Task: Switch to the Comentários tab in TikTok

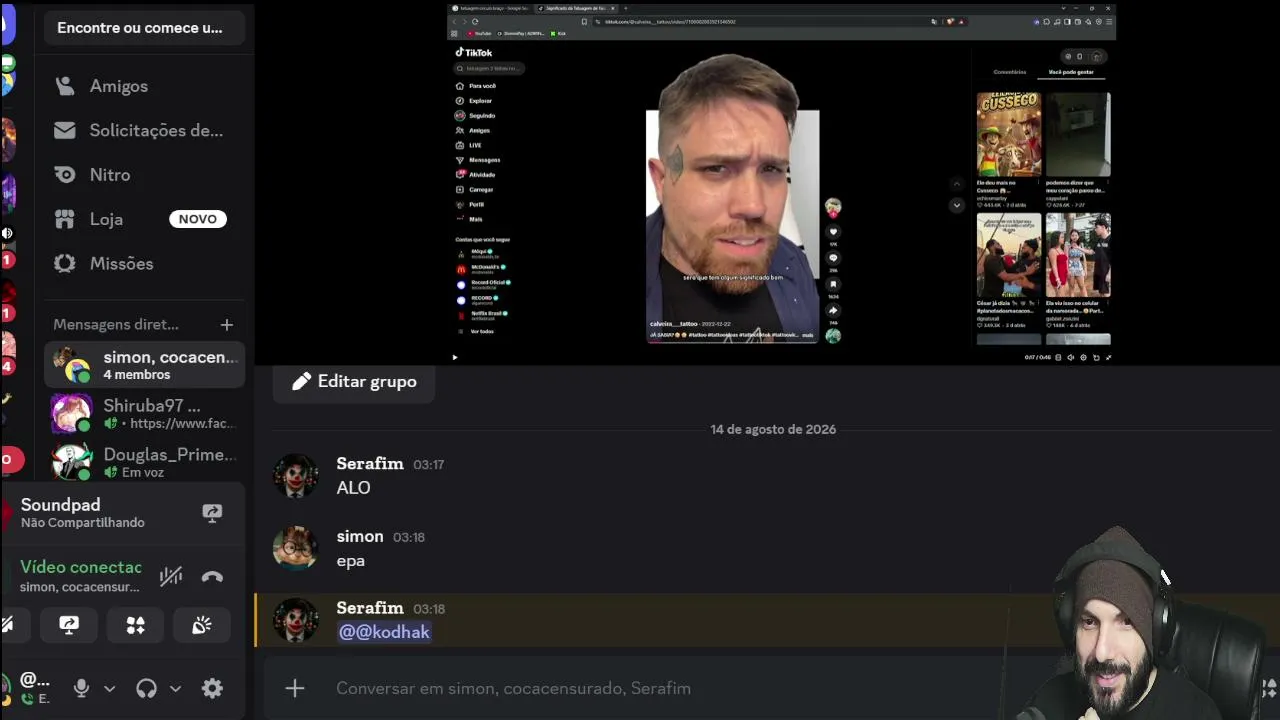Action: (1010, 72)
